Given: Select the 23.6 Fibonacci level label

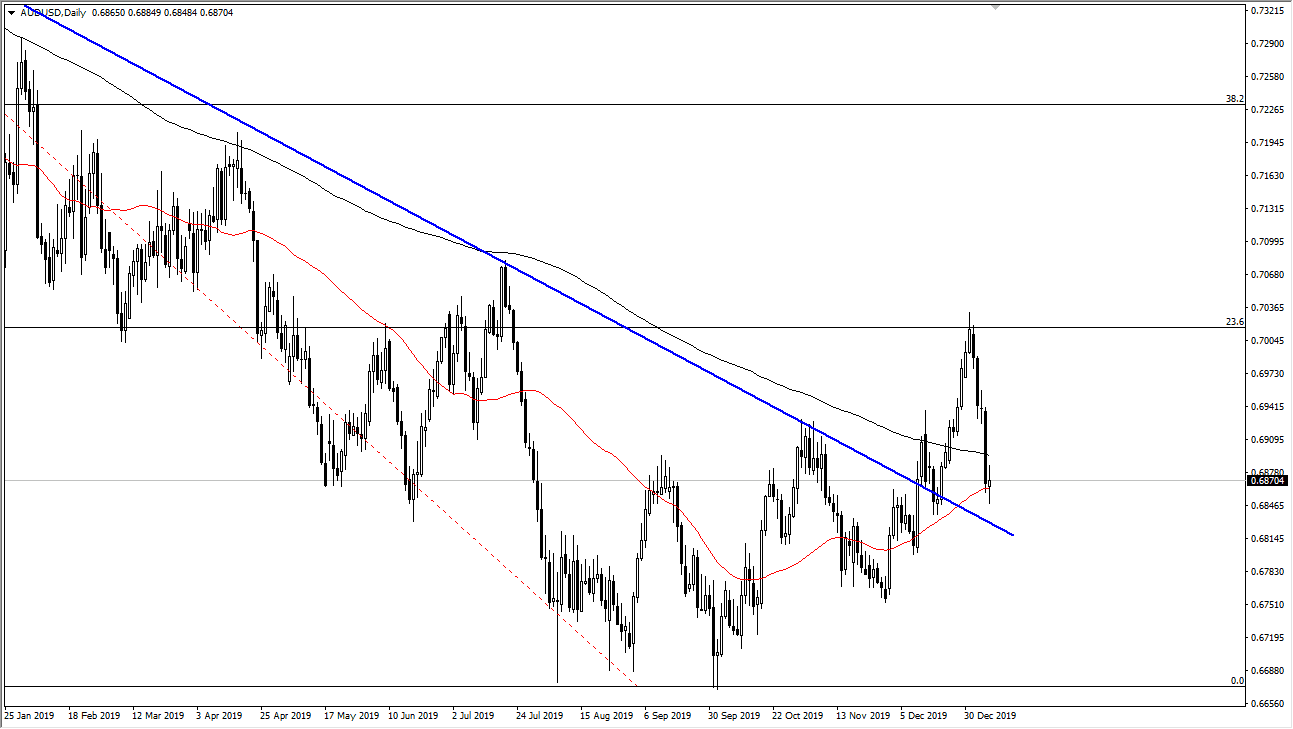Looking at the screenshot, I should pyautogui.click(x=1234, y=322).
